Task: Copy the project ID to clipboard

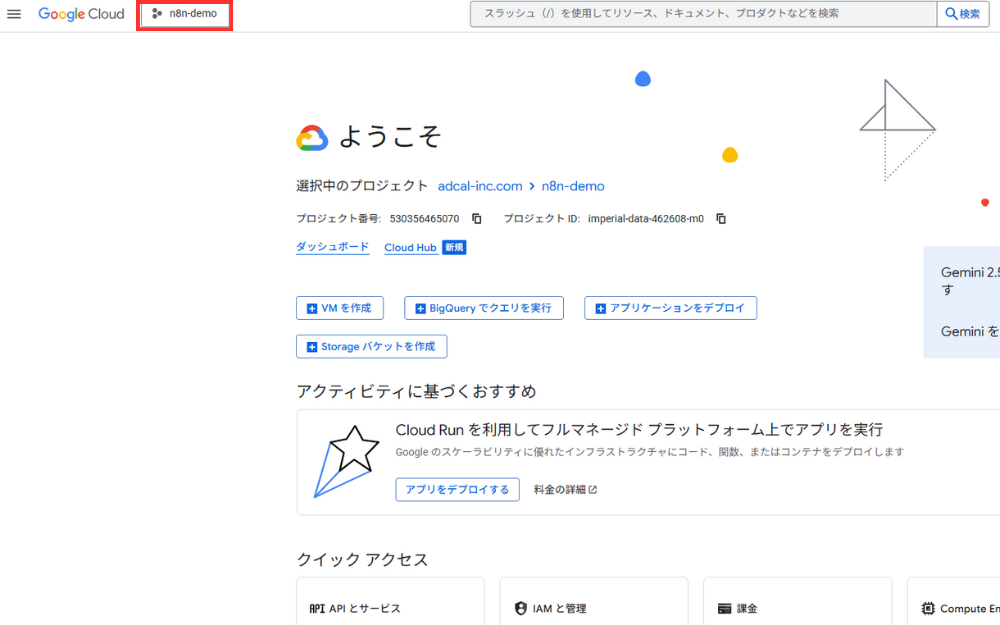Action: click(721, 219)
